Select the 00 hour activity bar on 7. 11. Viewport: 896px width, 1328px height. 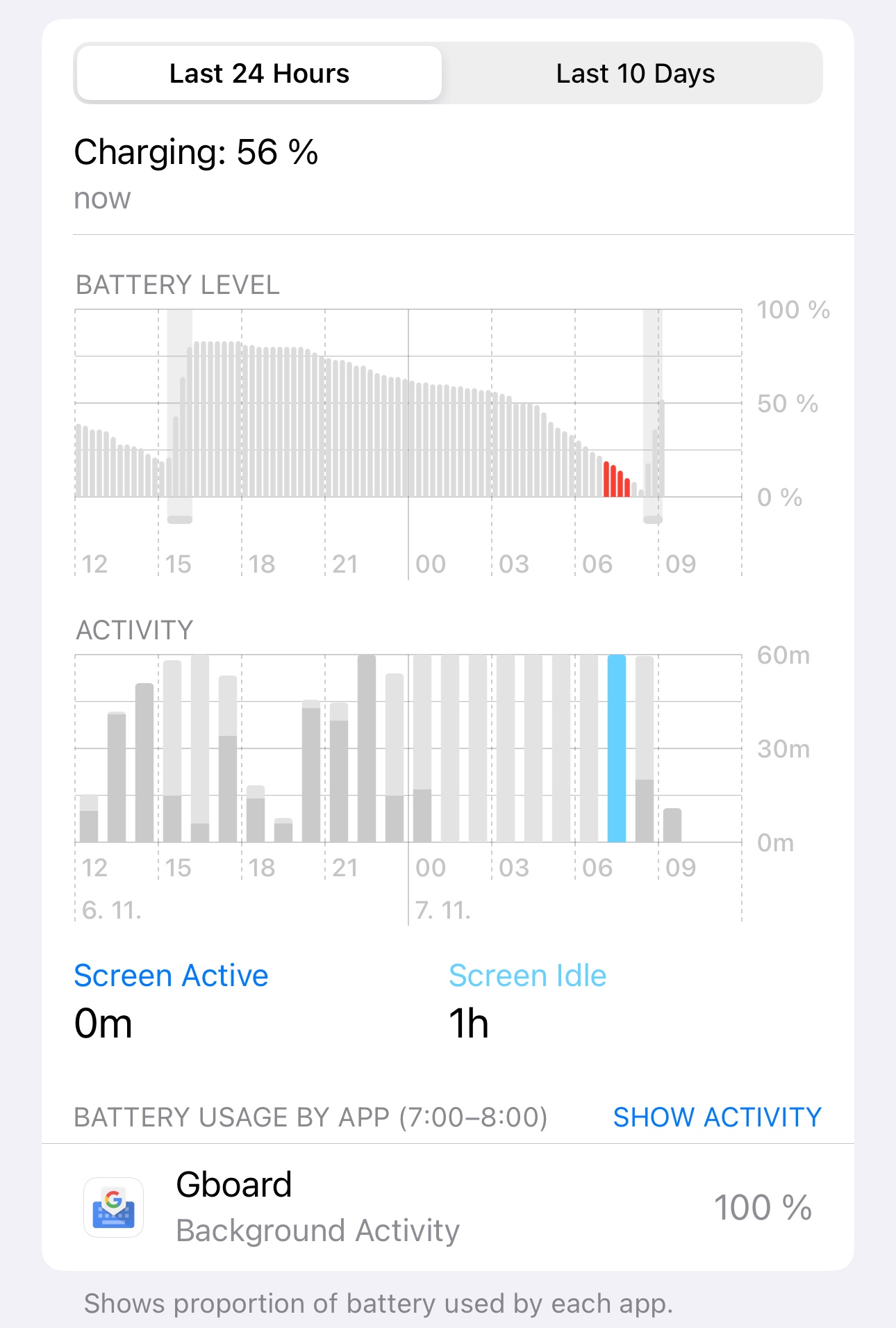pyautogui.click(x=422, y=748)
